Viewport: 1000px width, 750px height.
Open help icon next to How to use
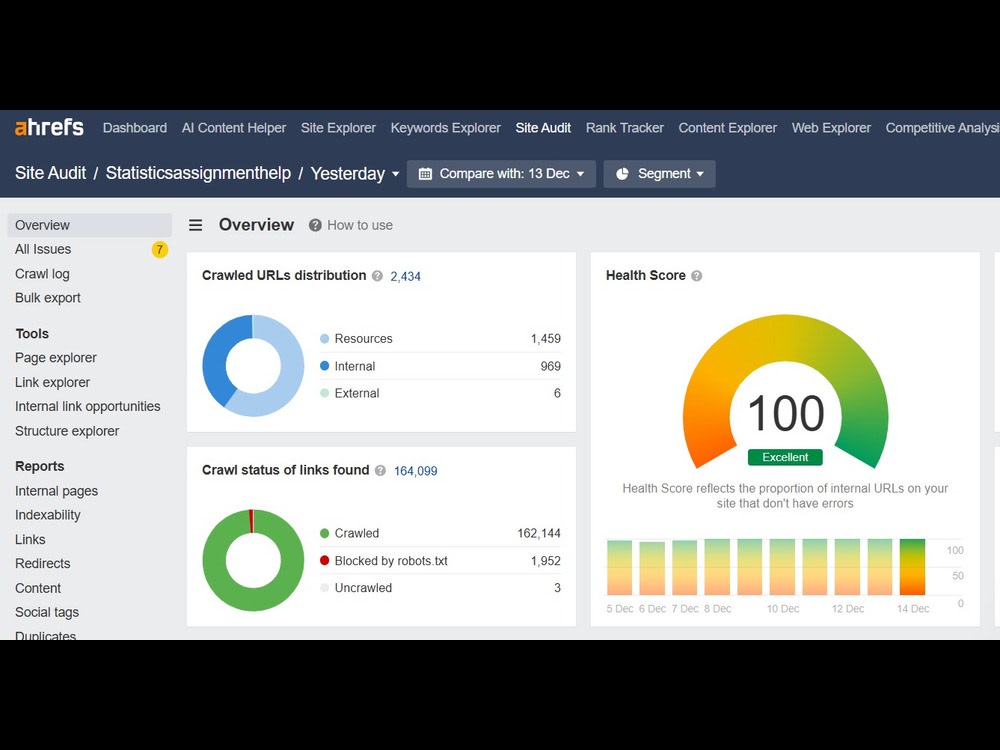315,225
